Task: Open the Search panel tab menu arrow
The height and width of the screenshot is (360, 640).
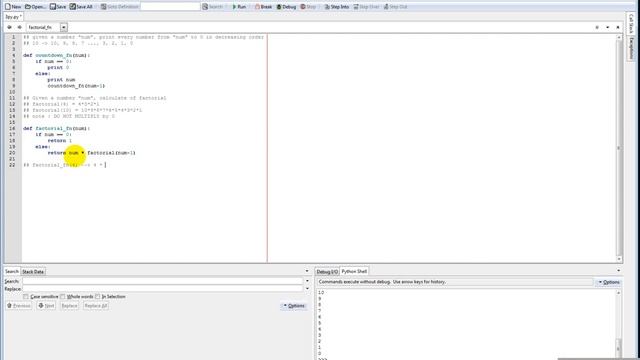Action: point(307,271)
